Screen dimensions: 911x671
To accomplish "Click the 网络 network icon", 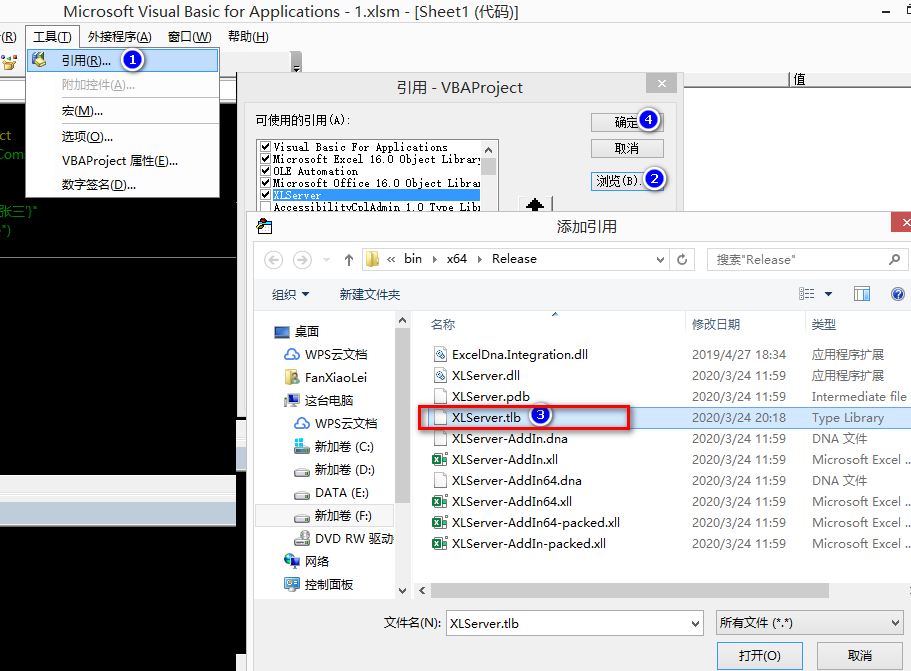I will tap(292, 561).
